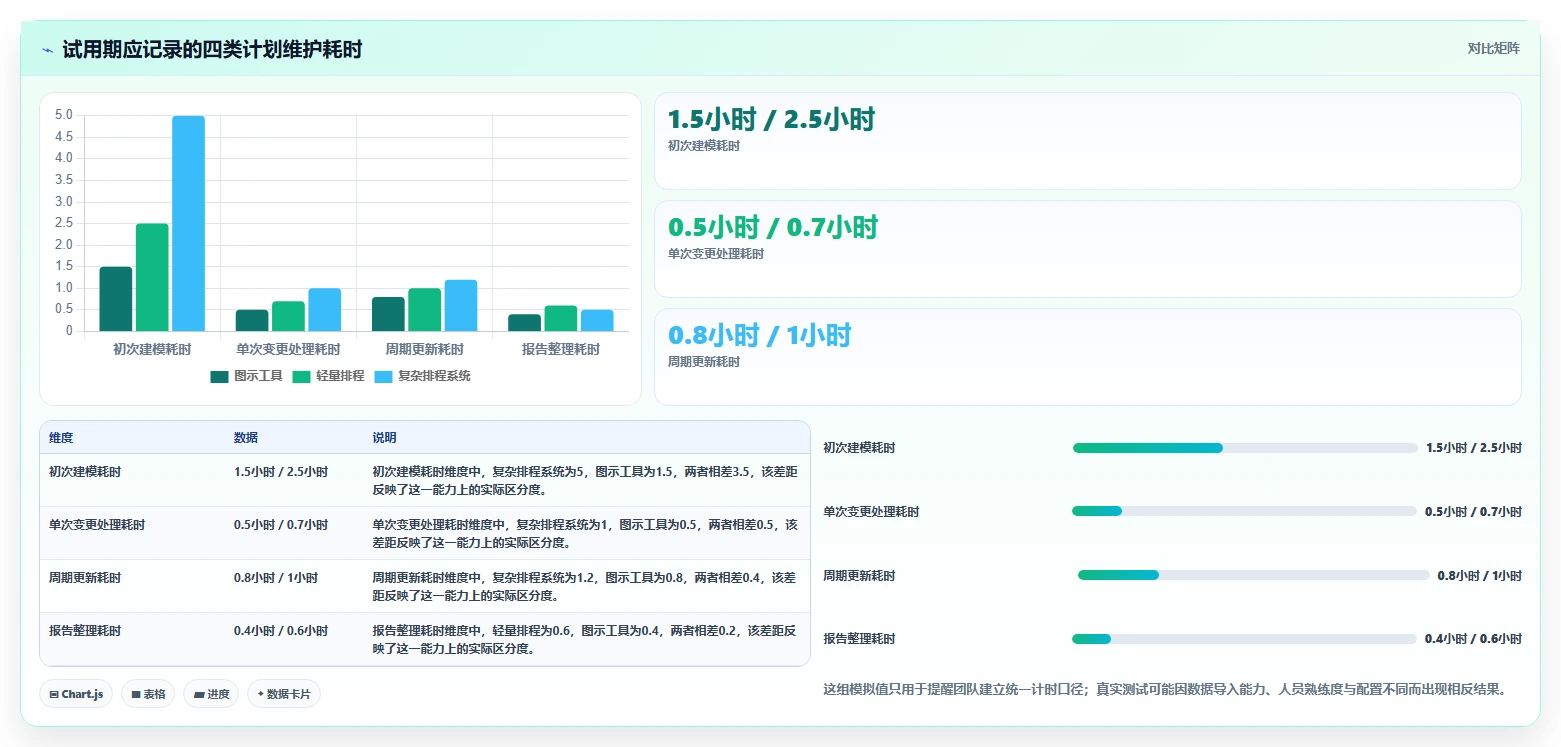Click the 进度 tag button
The width and height of the screenshot is (1561, 747).
[x=211, y=694]
